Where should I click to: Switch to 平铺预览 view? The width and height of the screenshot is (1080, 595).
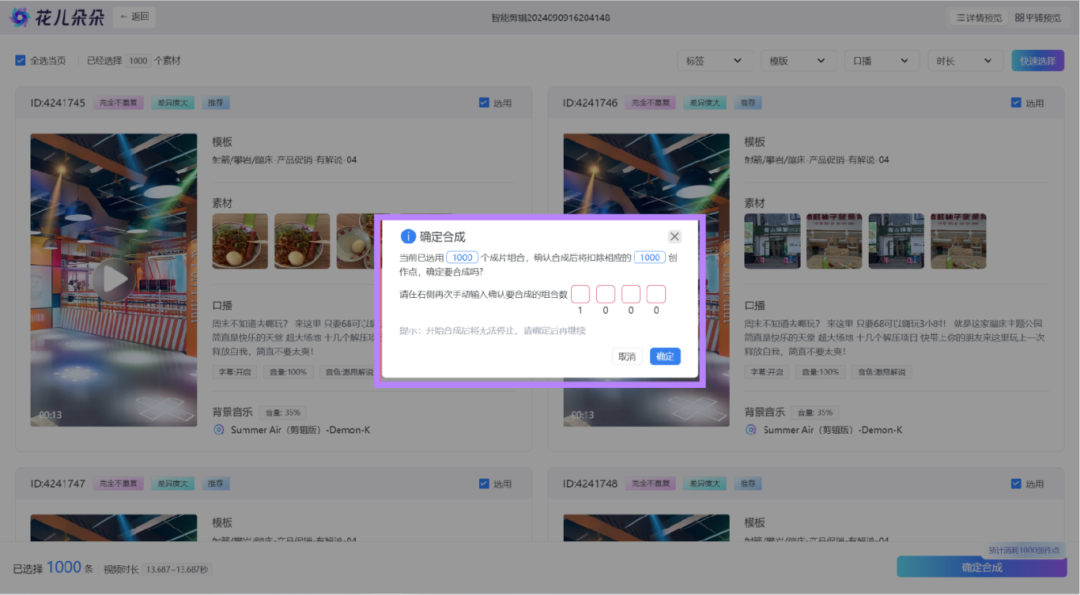point(1038,18)
